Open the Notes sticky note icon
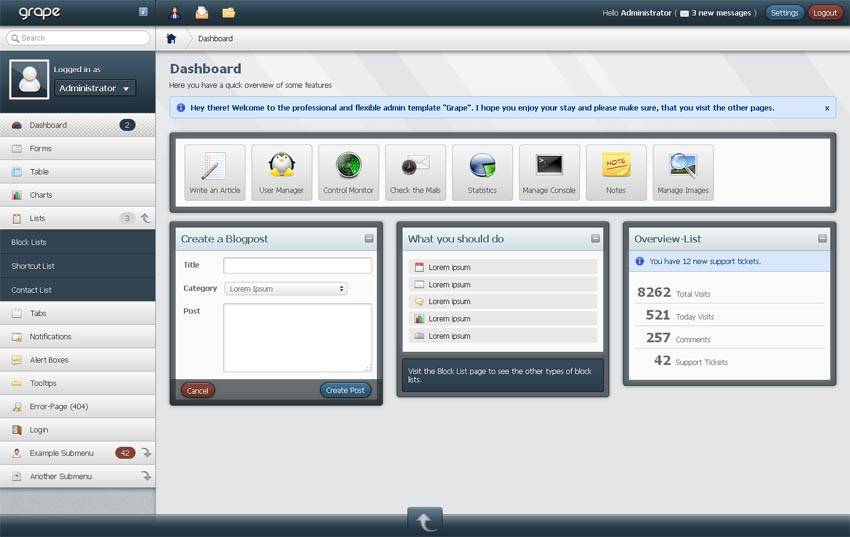Viewport: 850px width, 537px height. (616, 172)
